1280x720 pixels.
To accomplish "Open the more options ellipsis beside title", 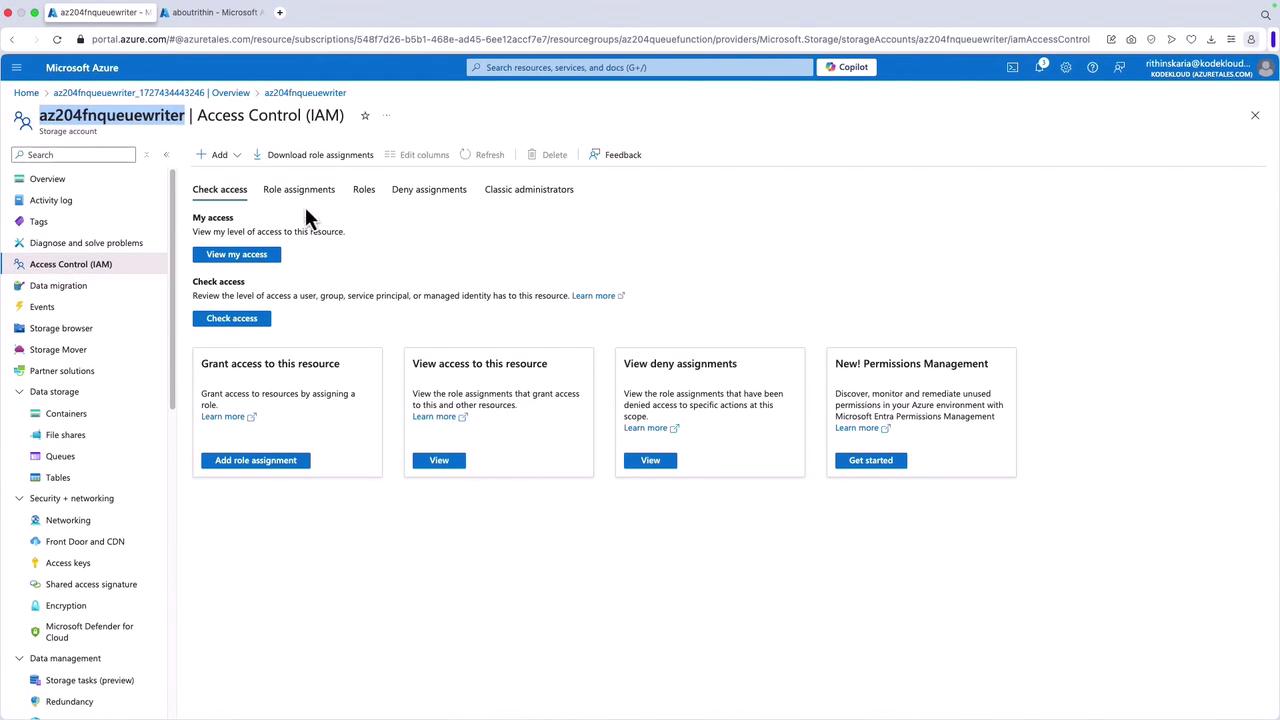I will click(x=387, y=116).
